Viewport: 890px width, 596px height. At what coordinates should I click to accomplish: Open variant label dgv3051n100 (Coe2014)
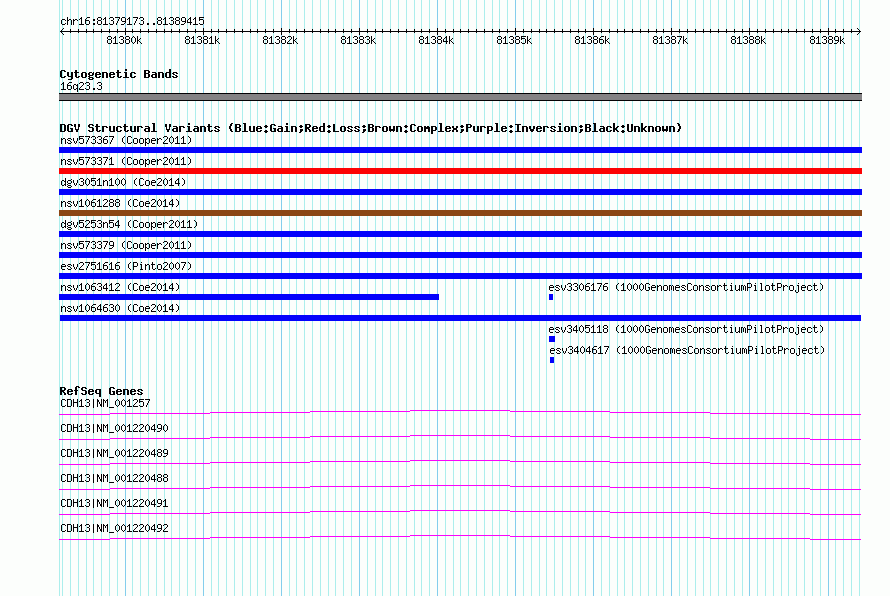coord(123,182)
